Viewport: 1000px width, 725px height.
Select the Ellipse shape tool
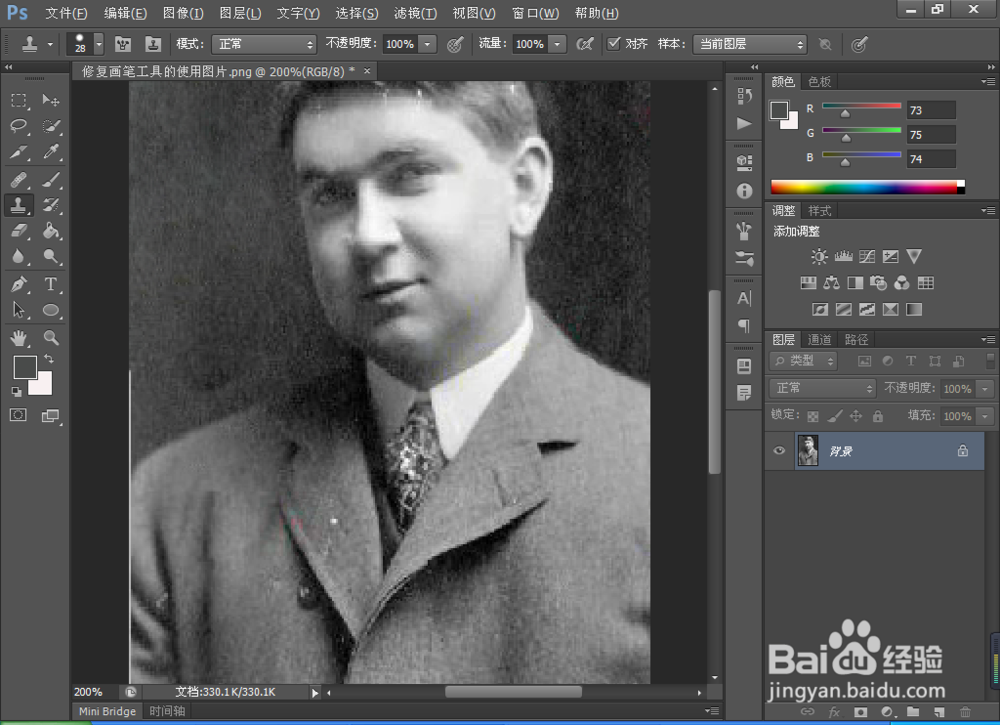point(50,310)
